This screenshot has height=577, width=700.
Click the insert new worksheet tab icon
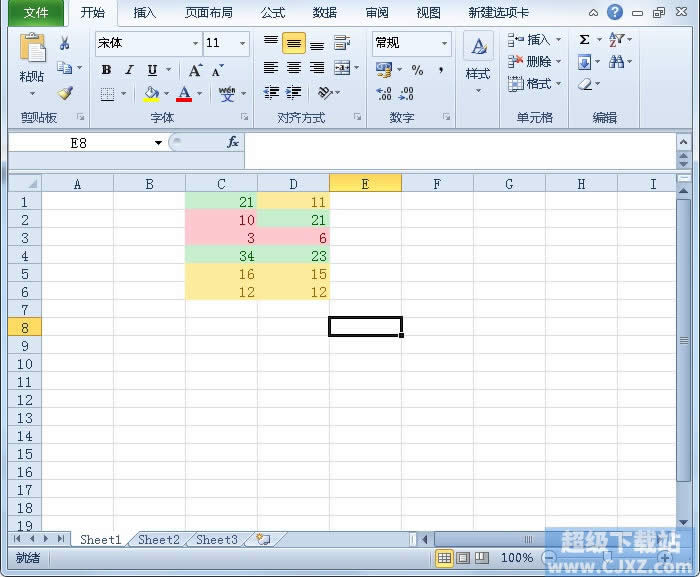coord(263,539)
